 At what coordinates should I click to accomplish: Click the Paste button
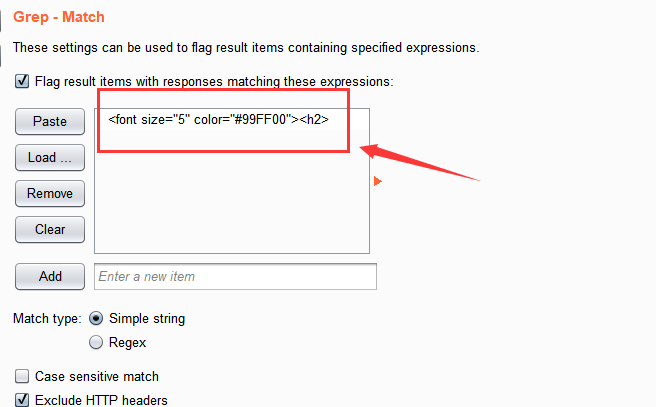tap(50, 122)
